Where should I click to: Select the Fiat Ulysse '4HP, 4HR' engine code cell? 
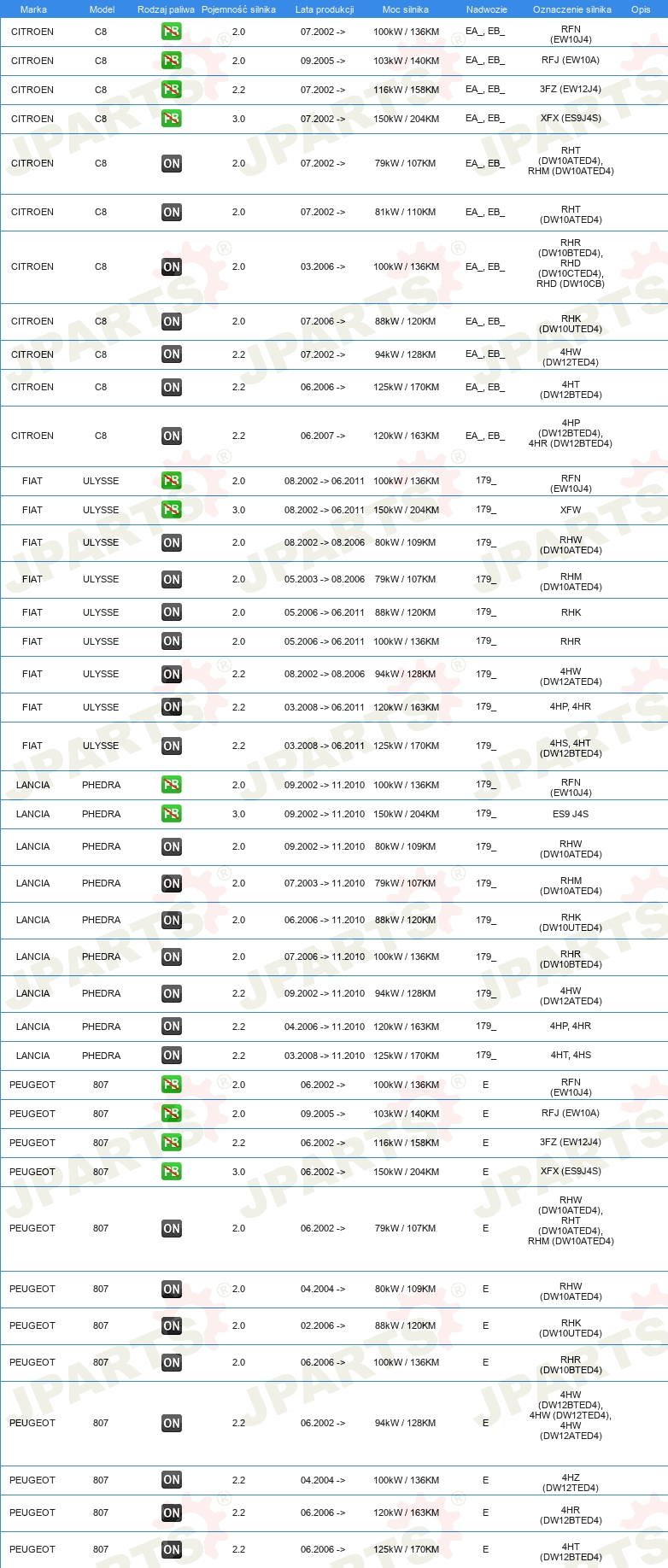571,707
